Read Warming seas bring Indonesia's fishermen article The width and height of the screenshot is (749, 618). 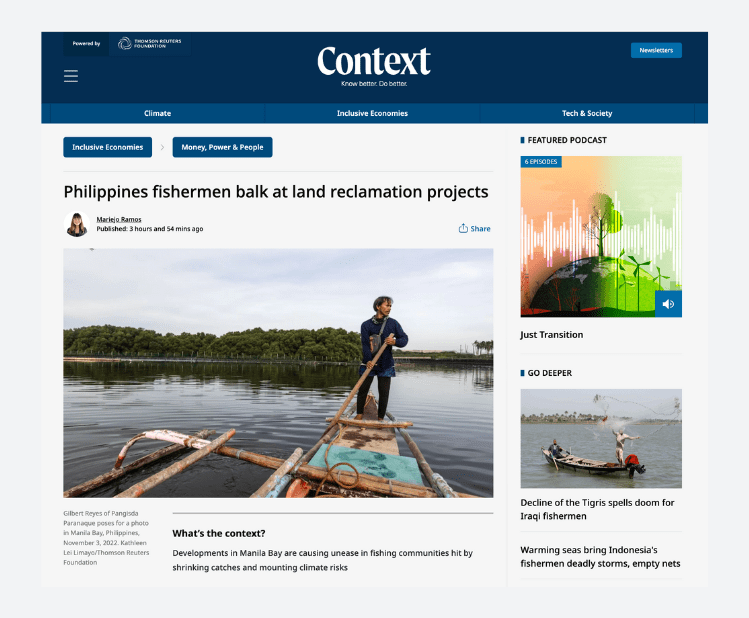click(600, 556)
